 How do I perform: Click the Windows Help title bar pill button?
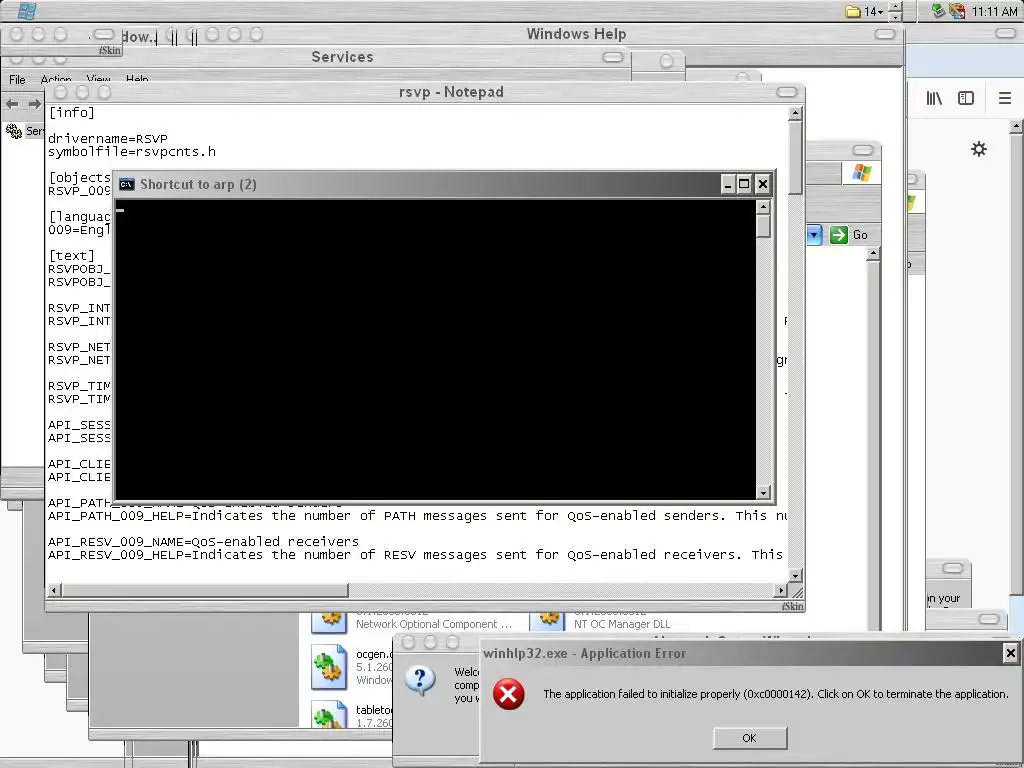(x=885, y=34)
